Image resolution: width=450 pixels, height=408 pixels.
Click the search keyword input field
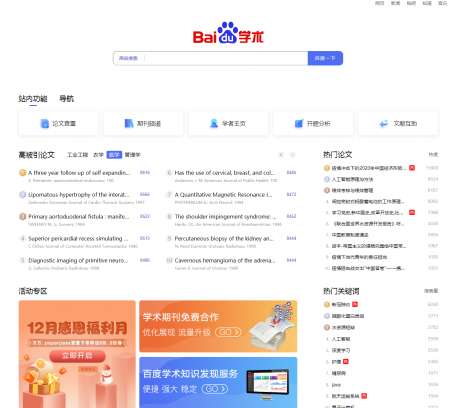226,58
